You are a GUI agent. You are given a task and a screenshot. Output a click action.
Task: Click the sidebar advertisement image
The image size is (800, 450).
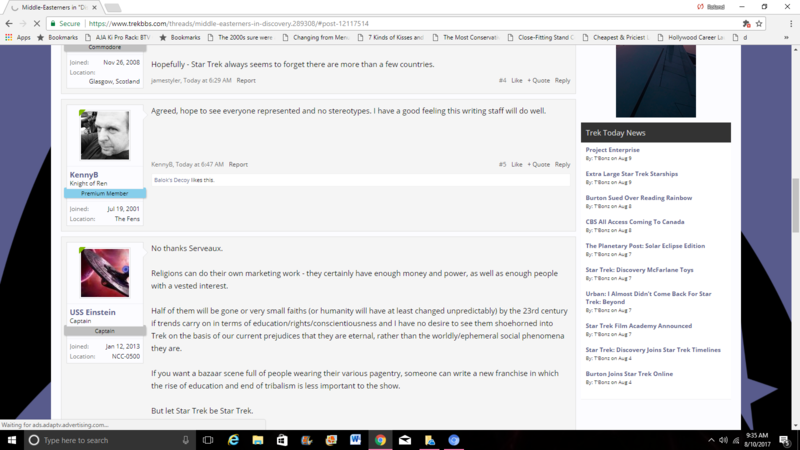656,81
